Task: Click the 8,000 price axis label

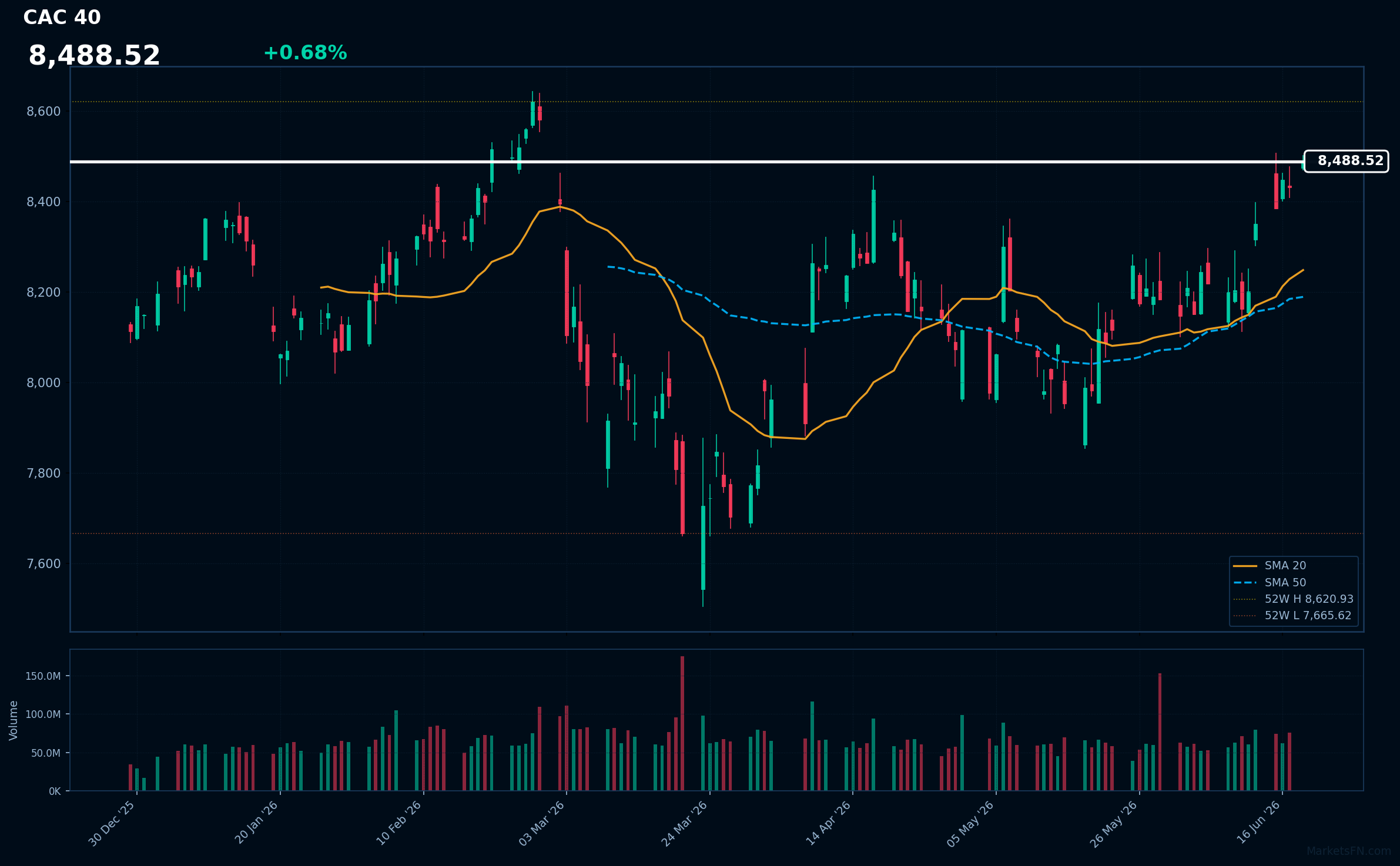Action: tap(43, 383)
